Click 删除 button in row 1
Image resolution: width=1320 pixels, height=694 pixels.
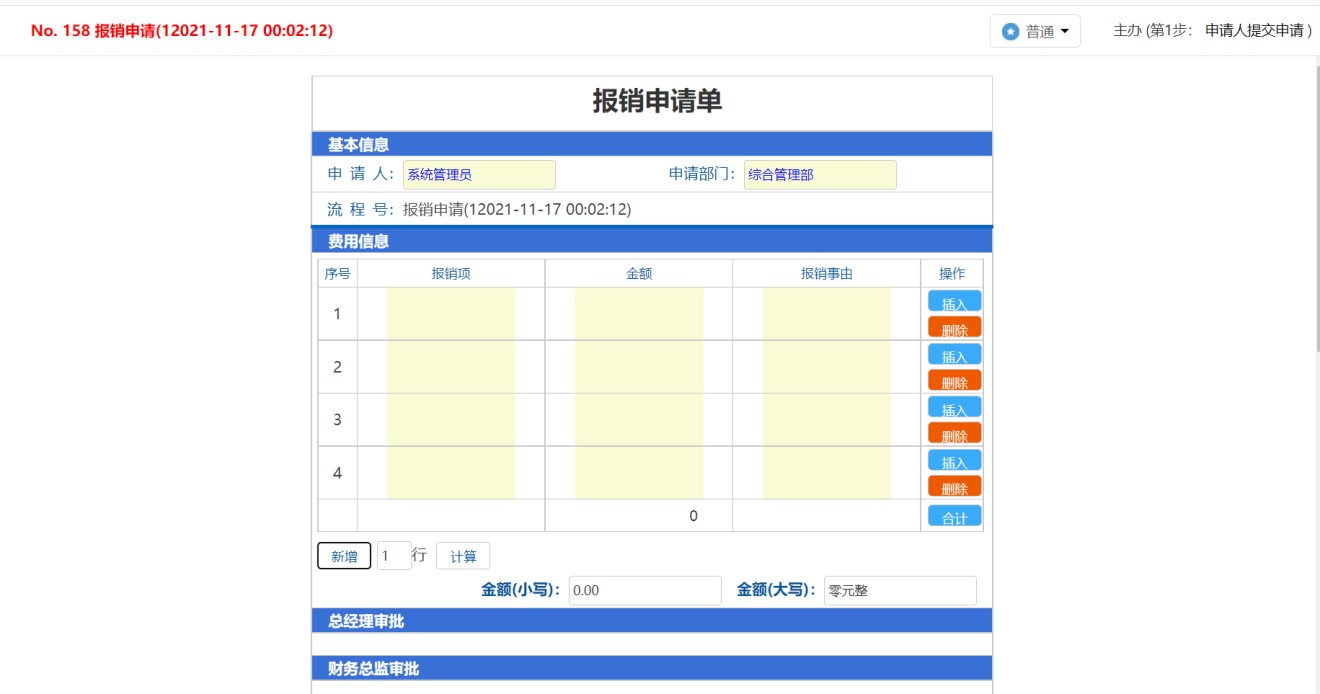click(955, 327)
